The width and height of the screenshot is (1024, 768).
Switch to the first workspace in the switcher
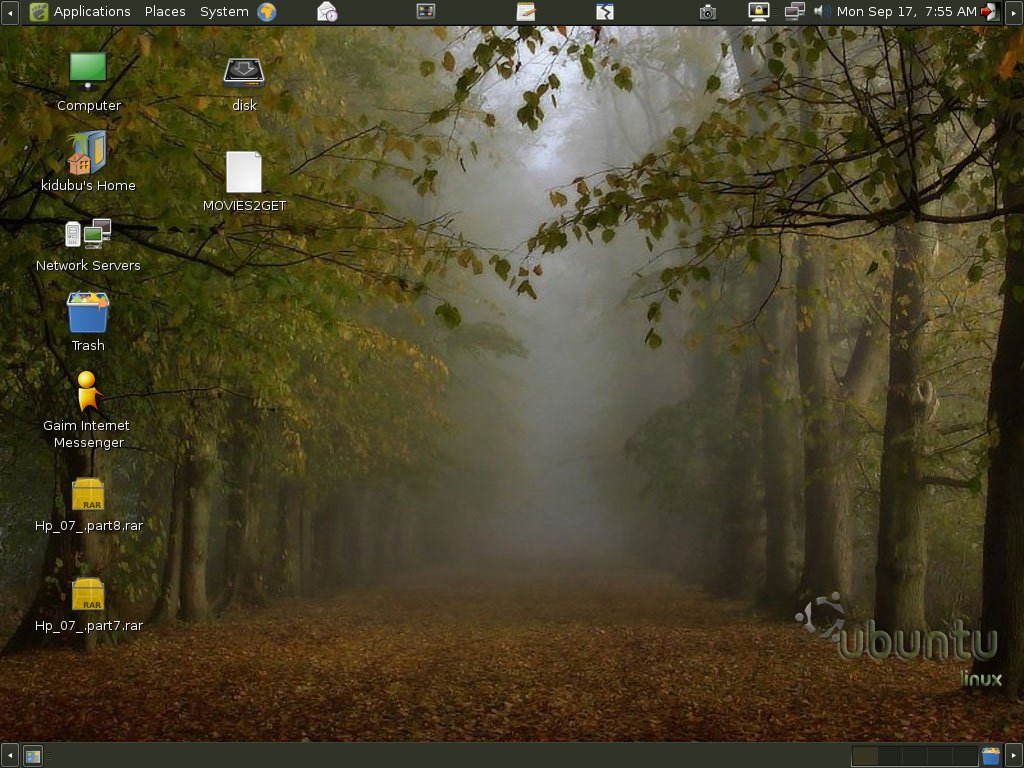tap(865, 756)
